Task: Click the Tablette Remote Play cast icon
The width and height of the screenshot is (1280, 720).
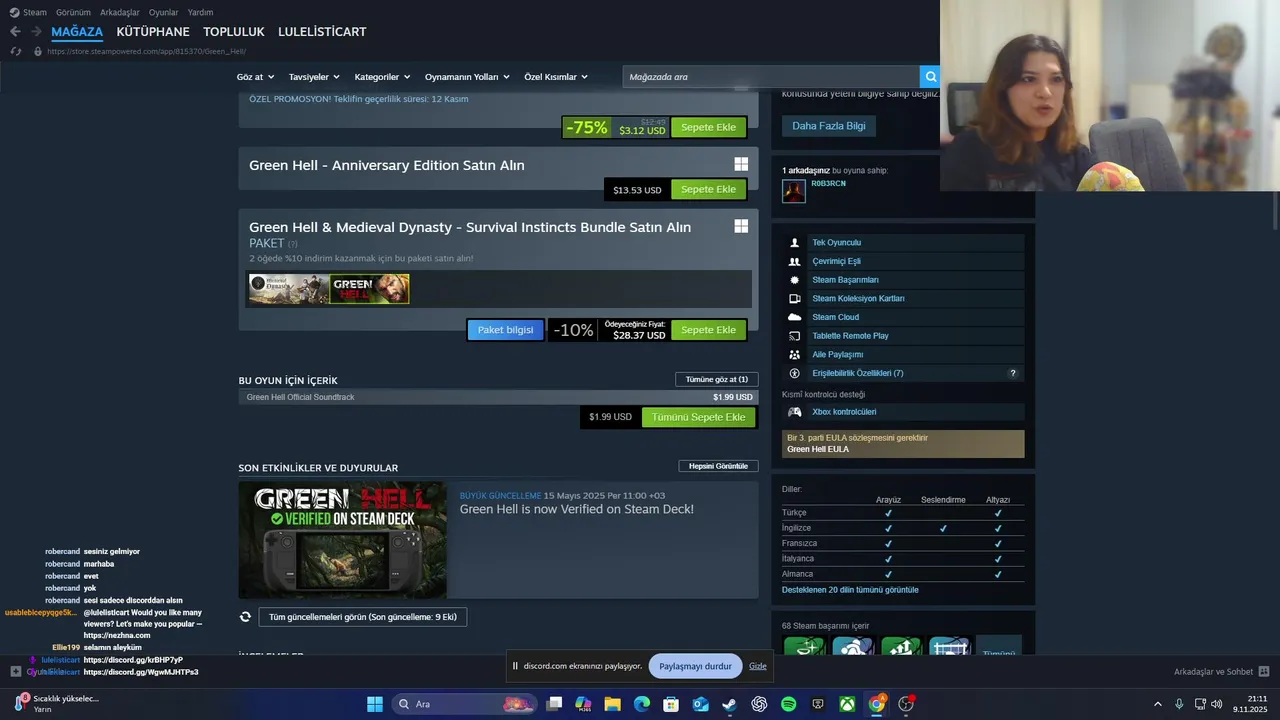Action: coord(795,336)
